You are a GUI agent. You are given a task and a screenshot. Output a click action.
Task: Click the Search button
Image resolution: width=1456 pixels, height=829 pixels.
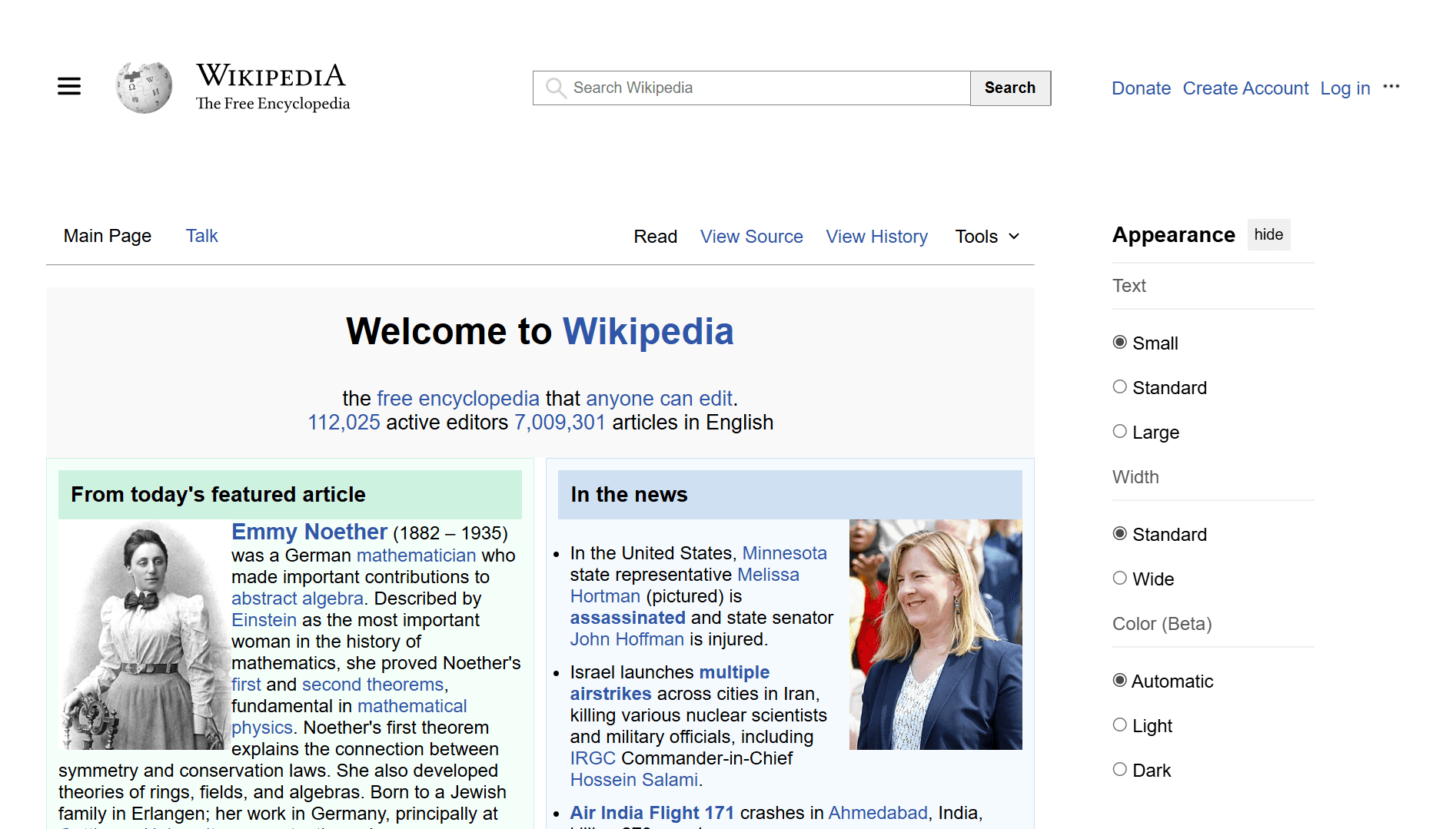pos(1009,88)
